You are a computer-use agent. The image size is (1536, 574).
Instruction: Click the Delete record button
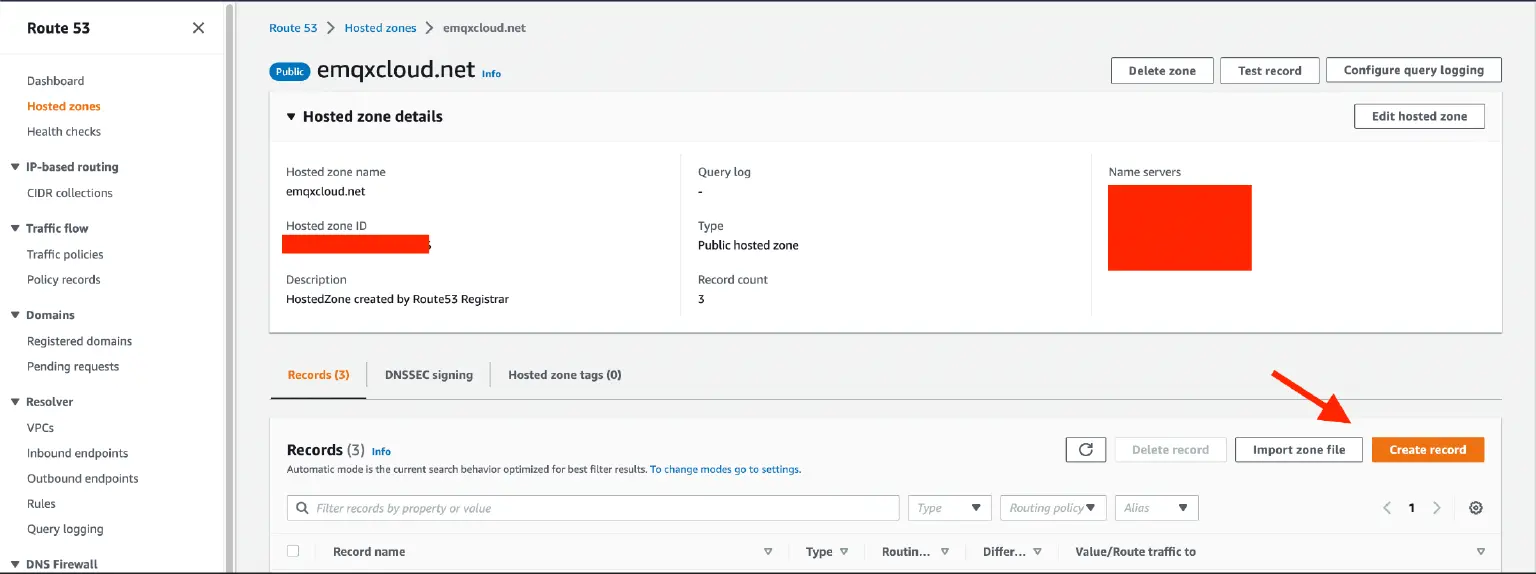pyautogui.click(x=1170, y=450)
